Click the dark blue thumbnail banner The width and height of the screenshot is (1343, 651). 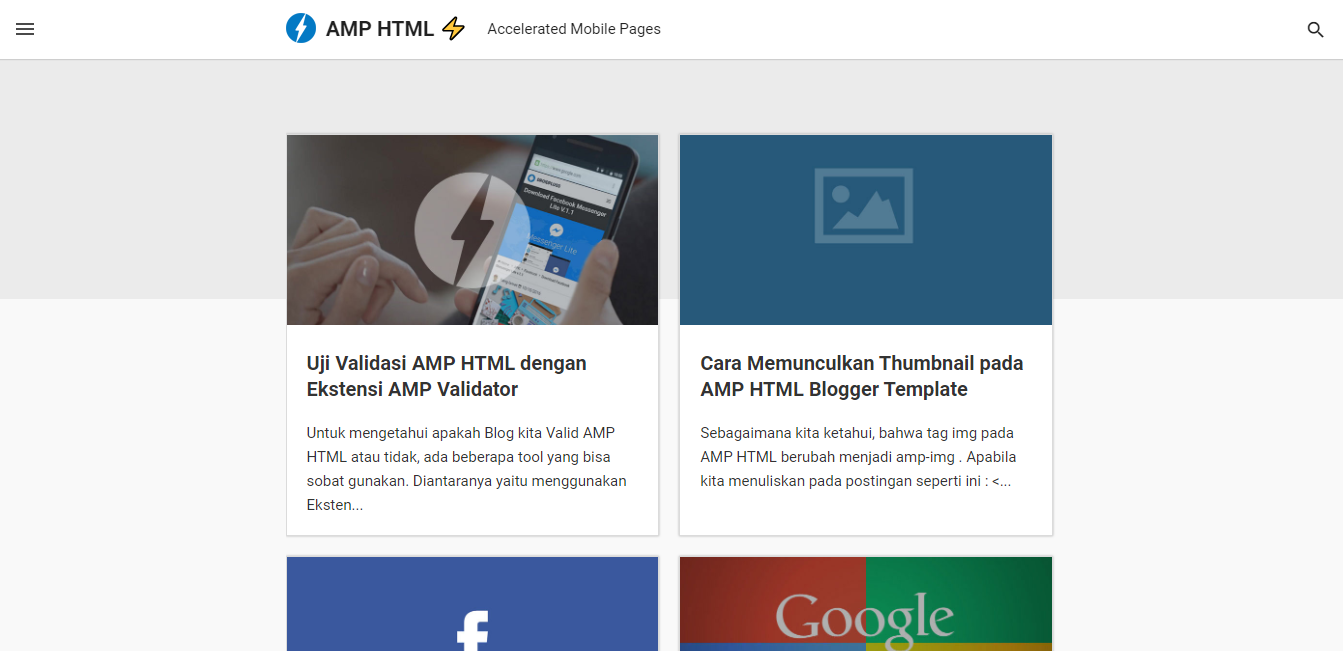tap(866, 230)
